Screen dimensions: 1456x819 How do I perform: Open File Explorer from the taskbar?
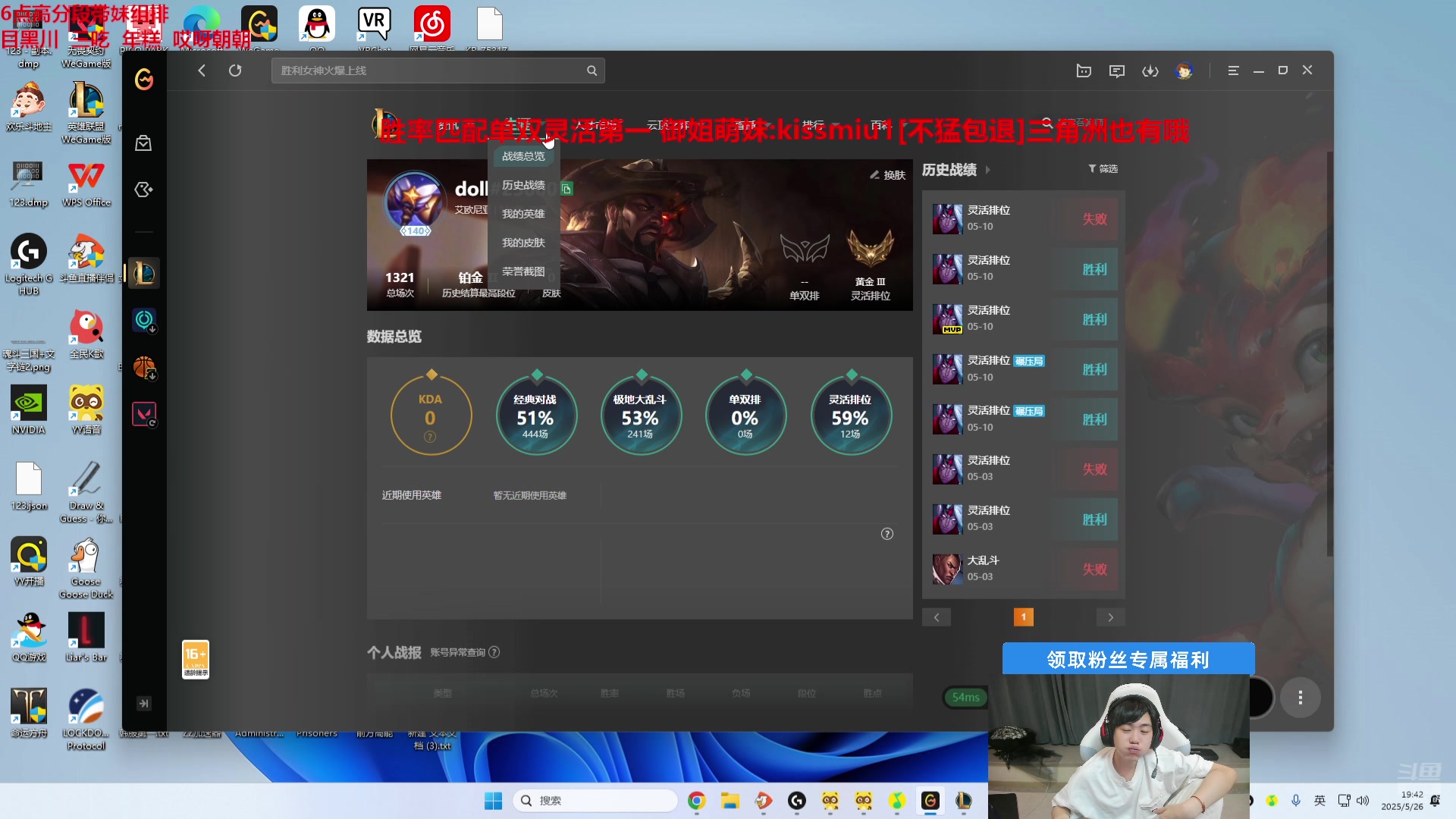point(730,801)
